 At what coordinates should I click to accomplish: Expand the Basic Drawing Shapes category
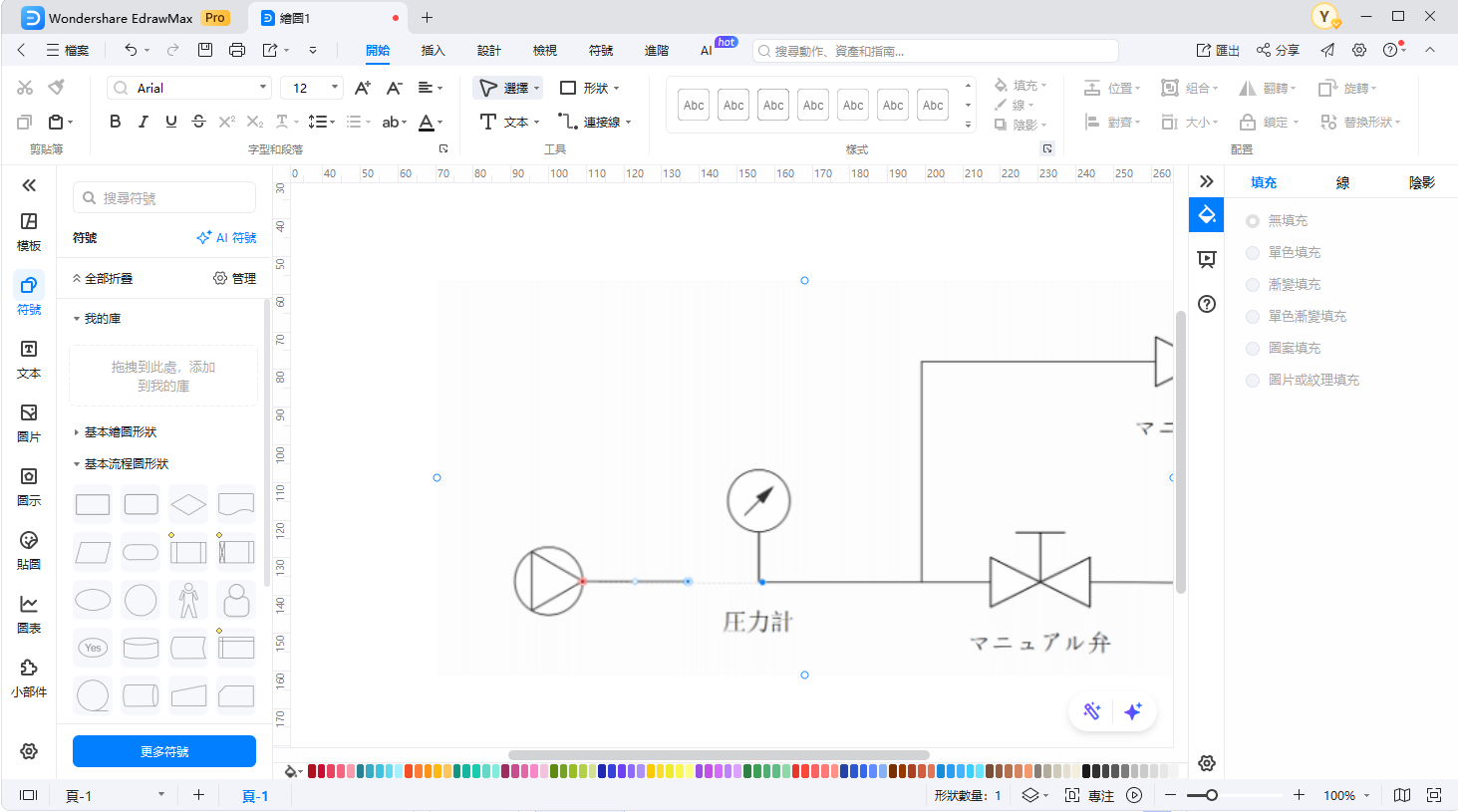click(x=120, y=432)
